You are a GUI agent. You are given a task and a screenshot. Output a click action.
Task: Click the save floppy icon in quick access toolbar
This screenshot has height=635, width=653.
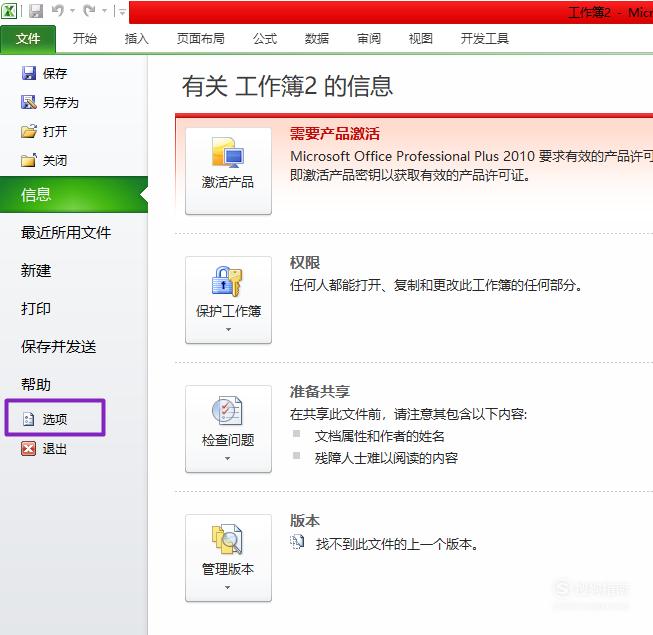pos(36,11)
